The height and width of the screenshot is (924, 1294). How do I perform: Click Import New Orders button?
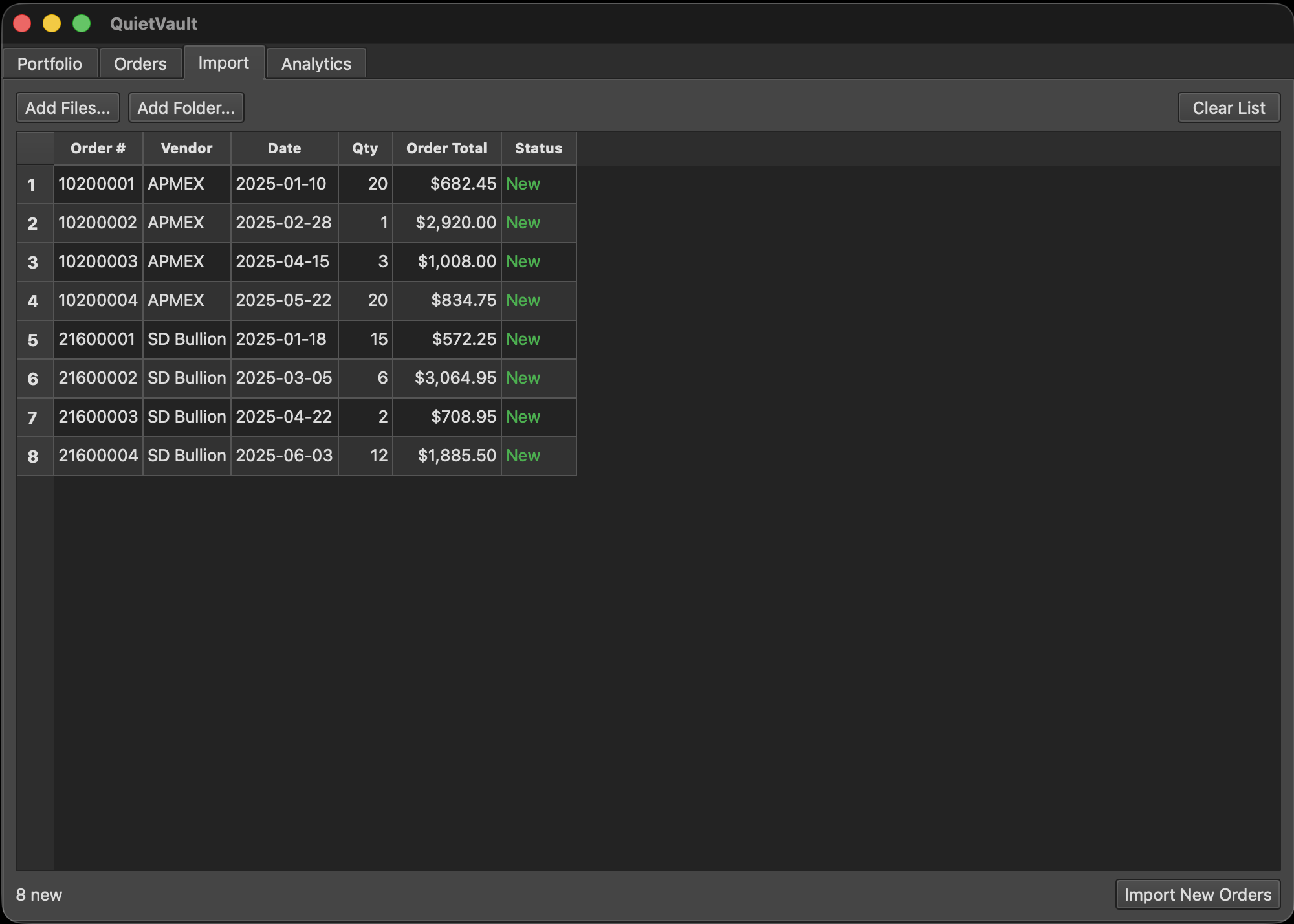(1198, 894)
